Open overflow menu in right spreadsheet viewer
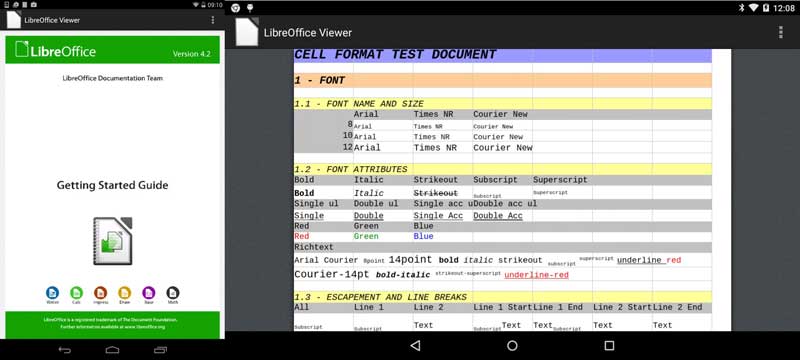This screenshot has width=800, height=360. point(780,33)
